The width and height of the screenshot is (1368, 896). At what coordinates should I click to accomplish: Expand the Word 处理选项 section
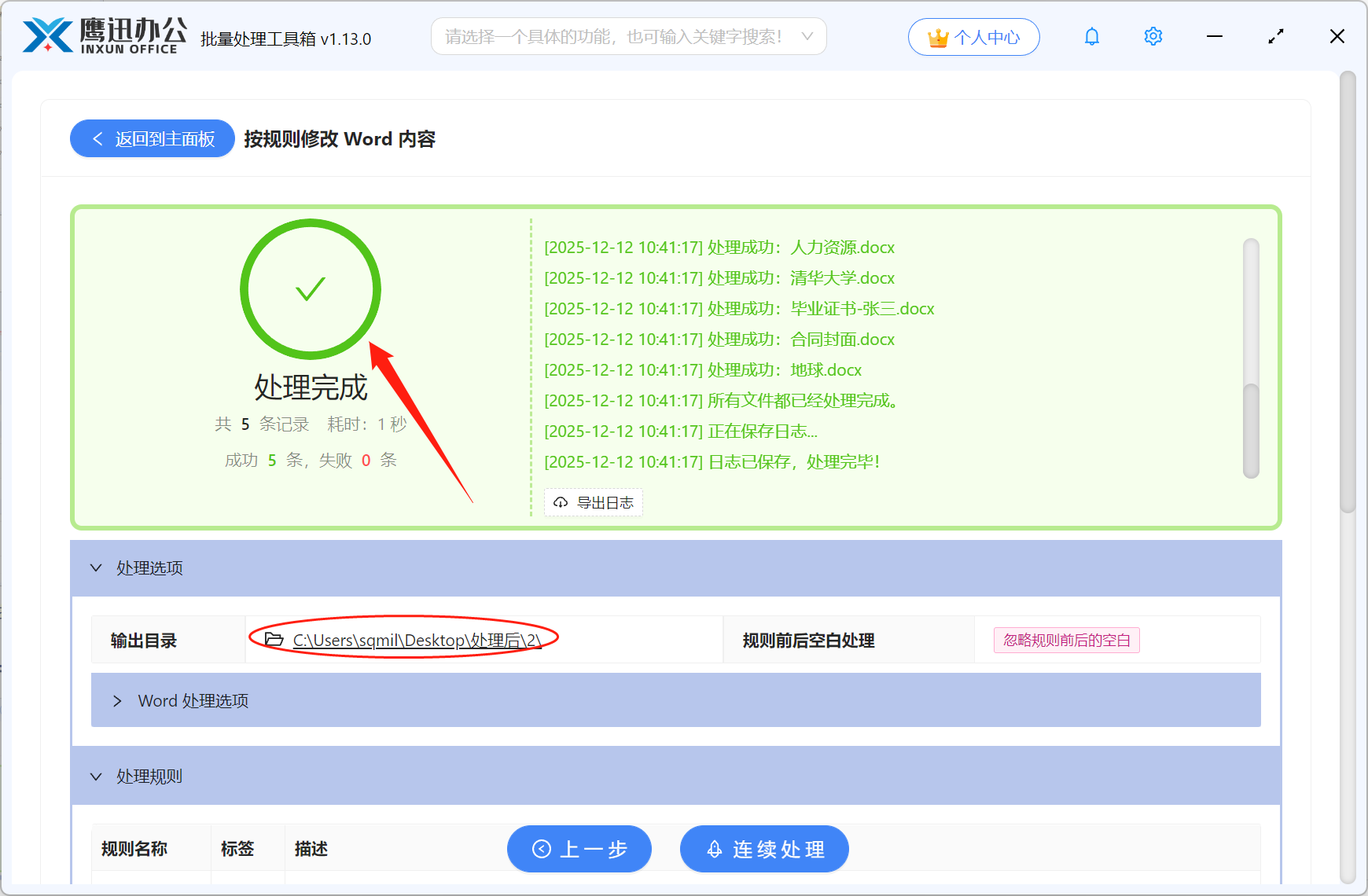click(x=119, y=700)
